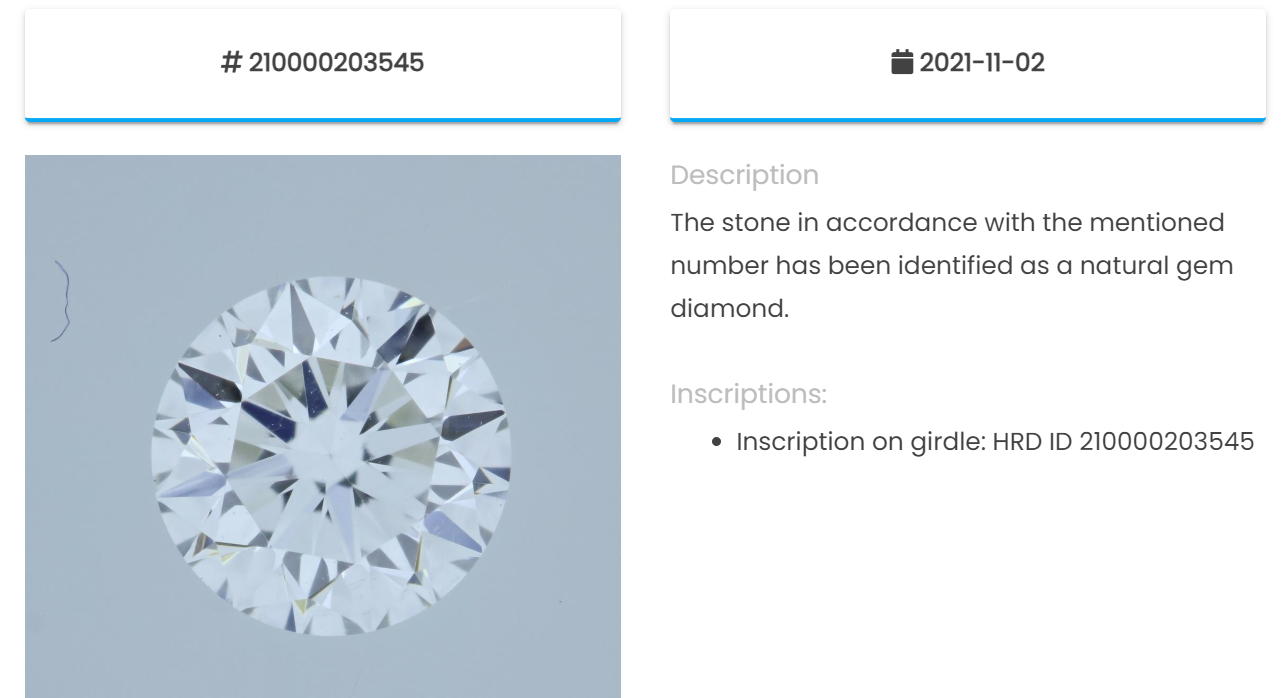
Task: Click the Description heading
Action: click(x=744, y=175)
